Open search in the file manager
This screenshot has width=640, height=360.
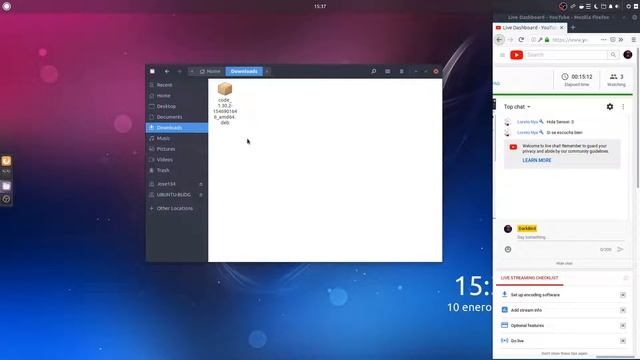click(373, 71)
